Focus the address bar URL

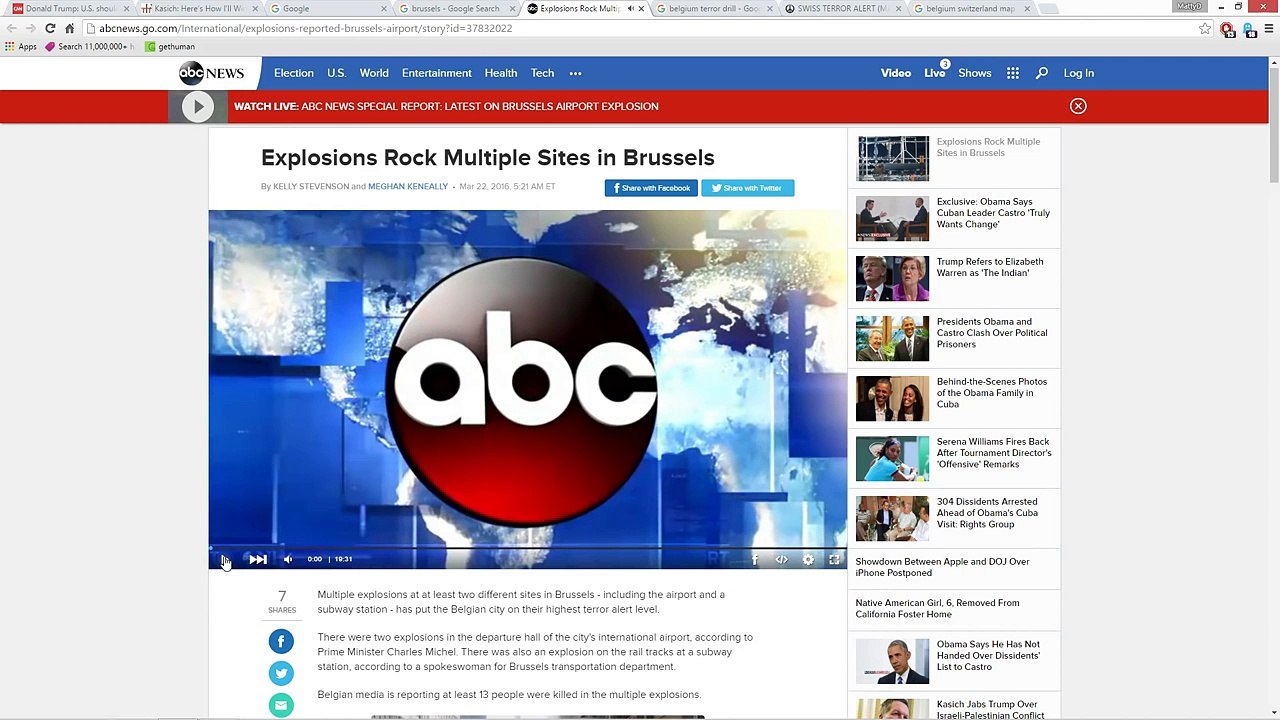[640, 28]
